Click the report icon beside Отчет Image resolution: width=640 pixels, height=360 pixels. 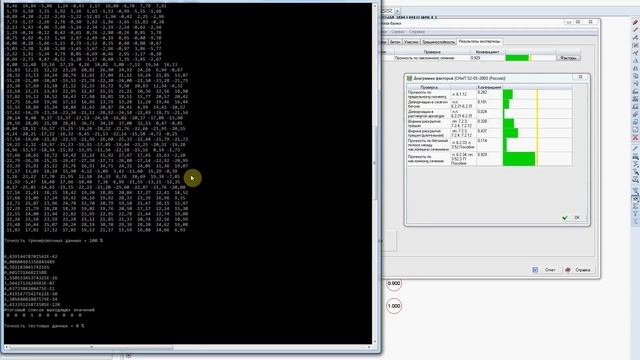point(535,270)
